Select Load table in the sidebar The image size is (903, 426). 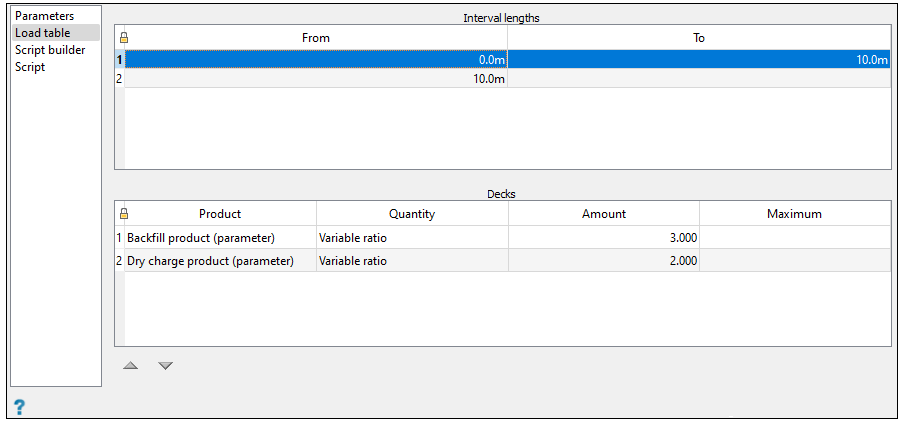pos(42,33)
